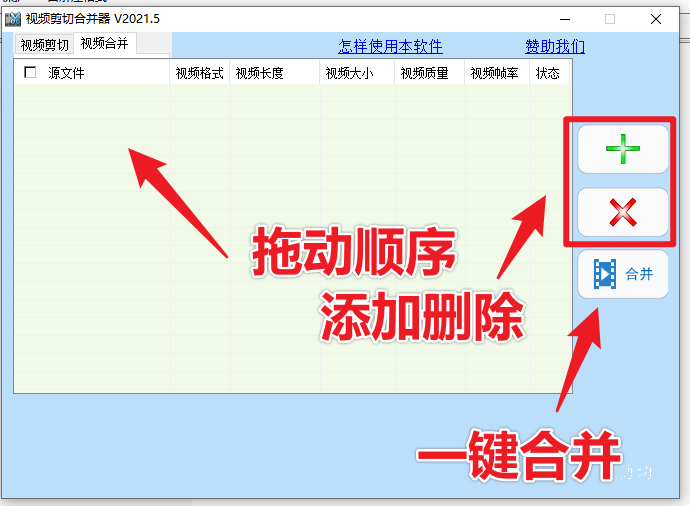The height and width of the screenshot is (506, 690).
Task: Toggle the select-all checkbox beside 源文件
Action: coord(30,72)
